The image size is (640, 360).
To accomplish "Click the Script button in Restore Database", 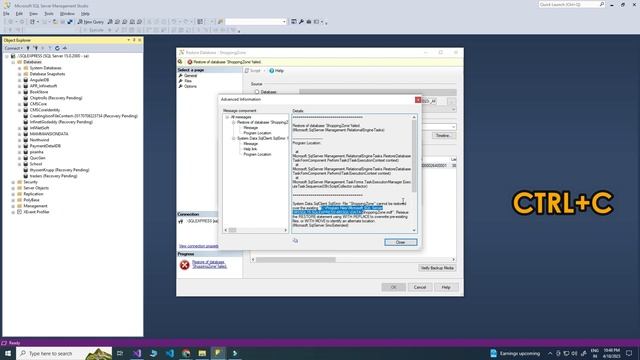I will coord(253,71).
